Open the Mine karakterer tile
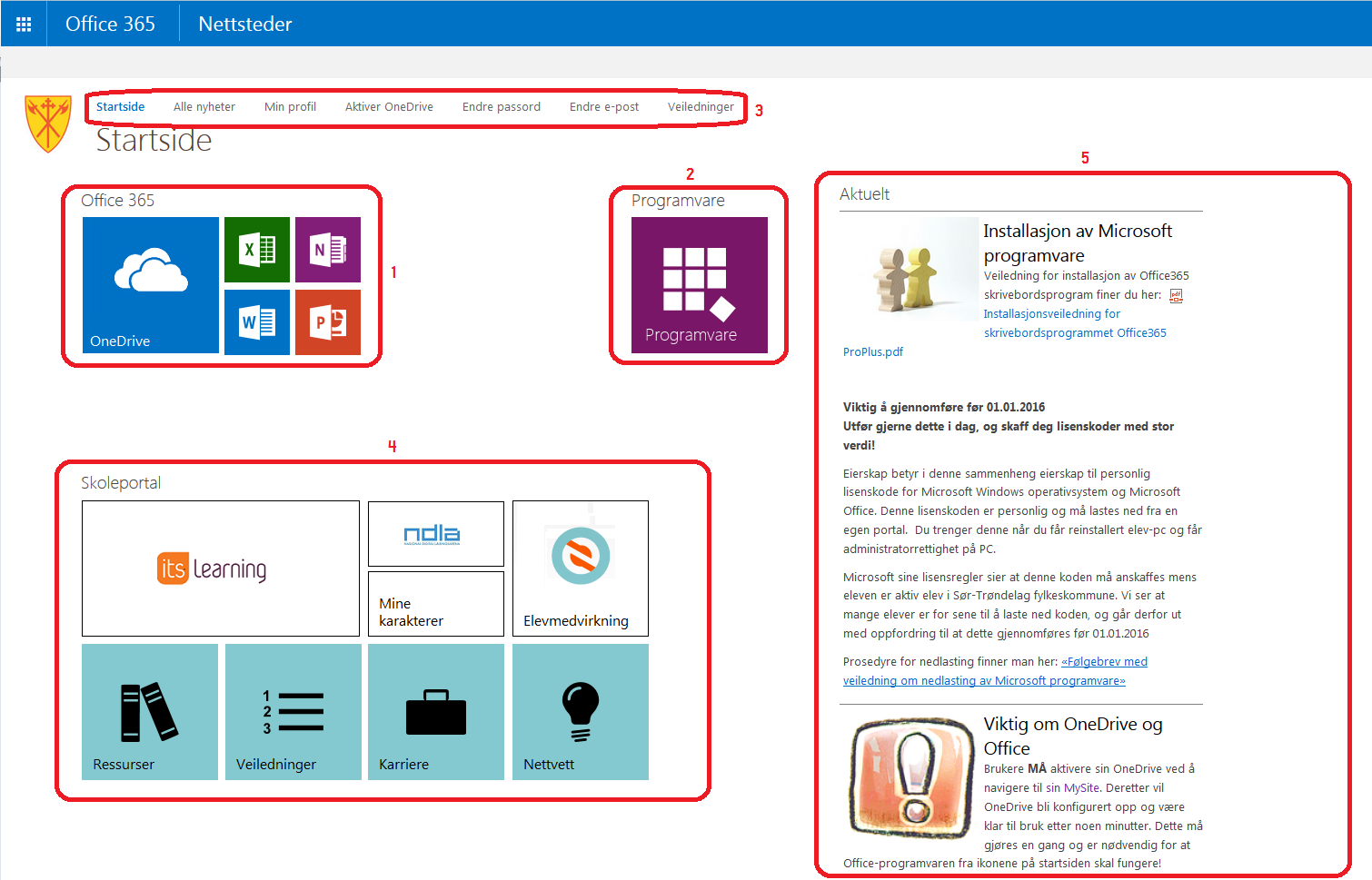The width and height of the screenshot is (1372, 880). tap(436, 604)
